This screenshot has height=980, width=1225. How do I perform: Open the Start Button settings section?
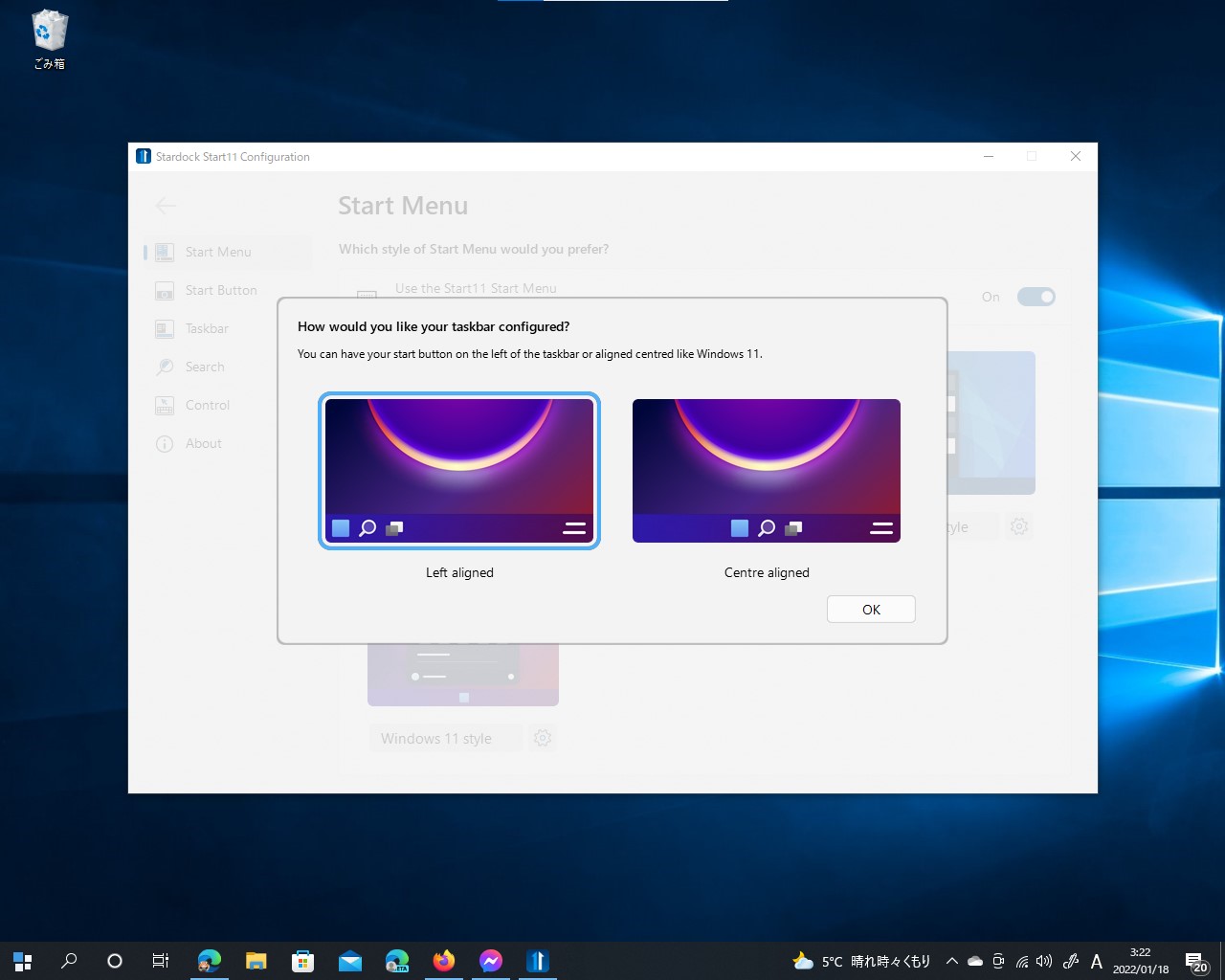tap(228, 290)
